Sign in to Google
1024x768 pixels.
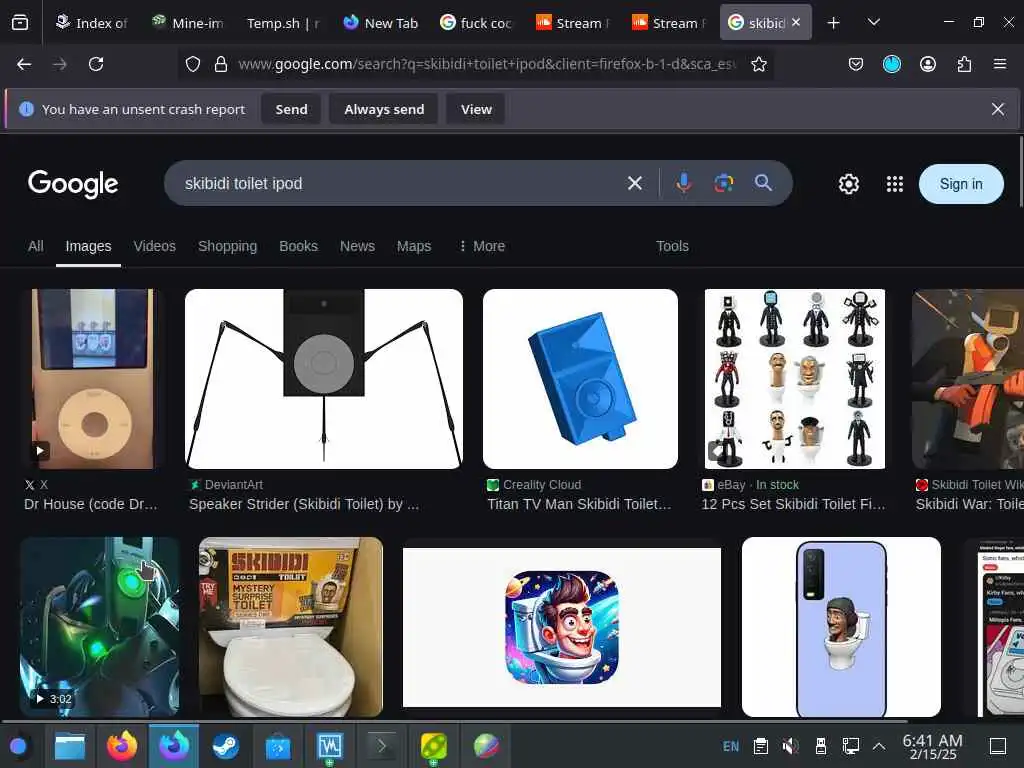tap(961, 184)
